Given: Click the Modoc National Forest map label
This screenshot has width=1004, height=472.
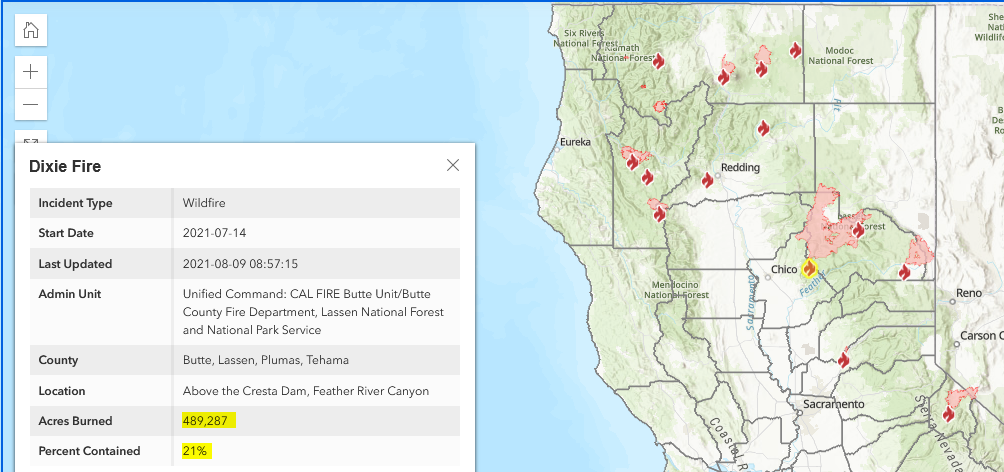Looking at the screenshot, I should point(841,56).
